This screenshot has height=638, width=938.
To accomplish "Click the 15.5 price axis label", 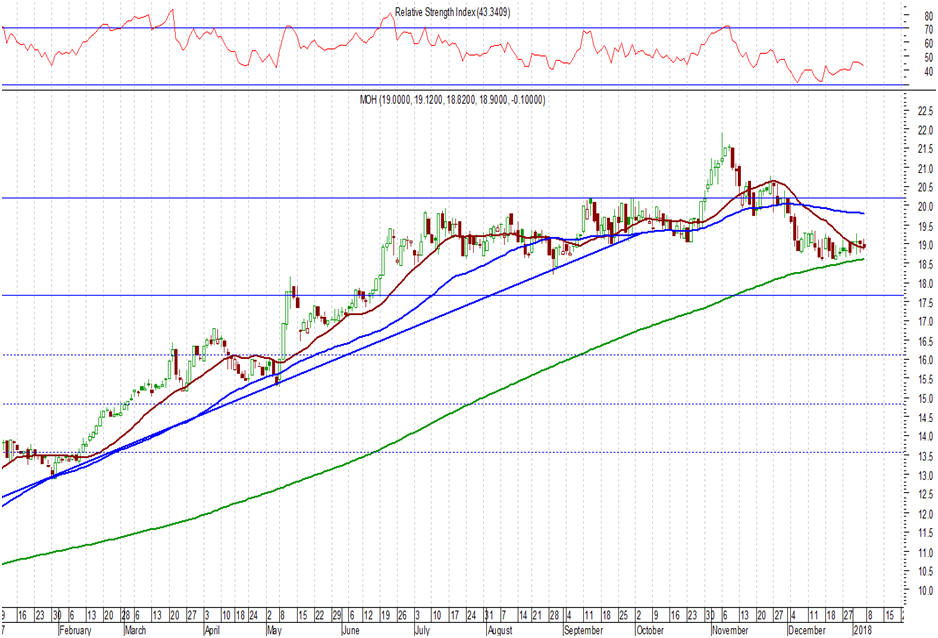I will point(925,380).
